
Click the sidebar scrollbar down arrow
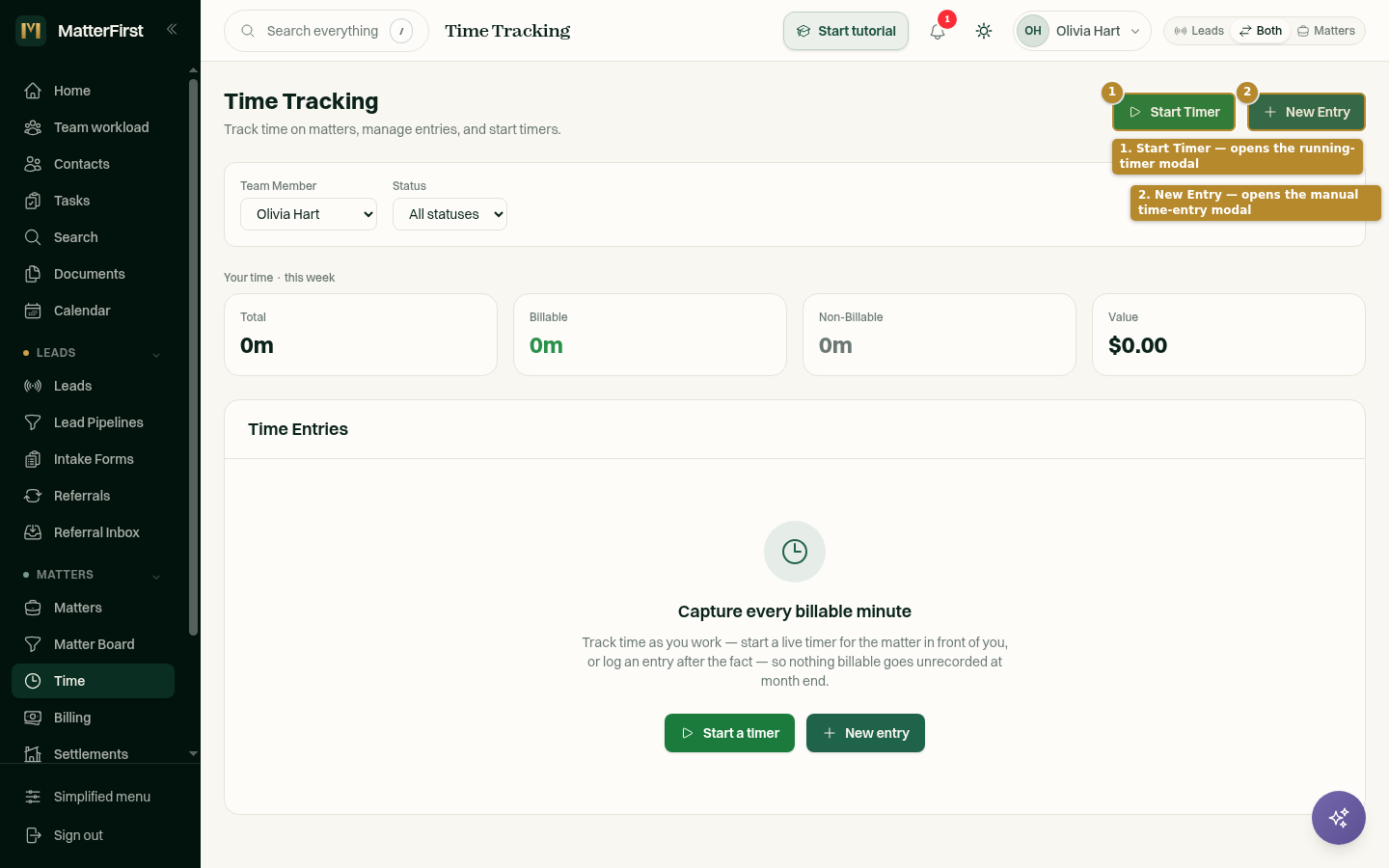coord(193,754)
